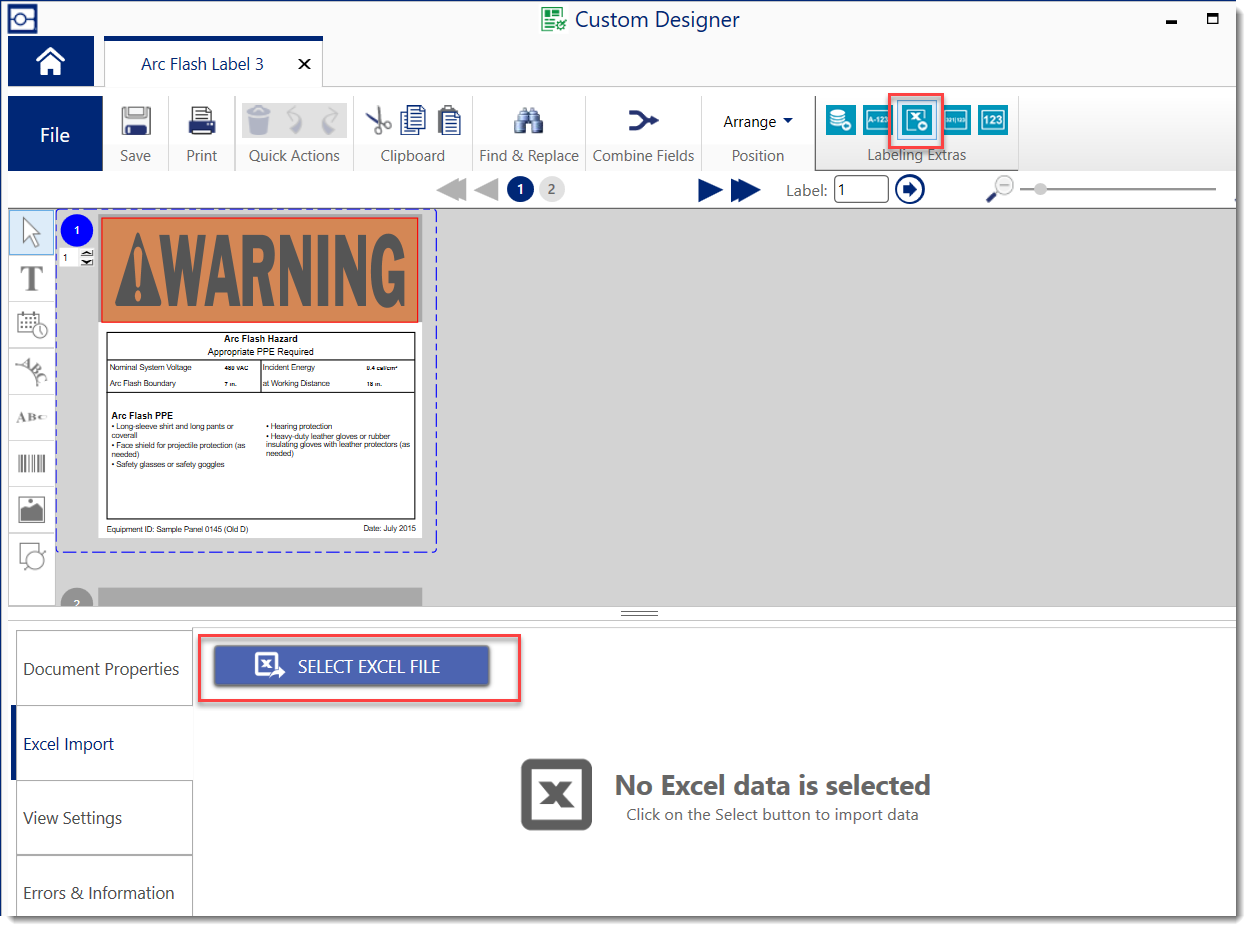Open Find & Replace
The height and width of the screenshot is (931, 1251).
529,131
